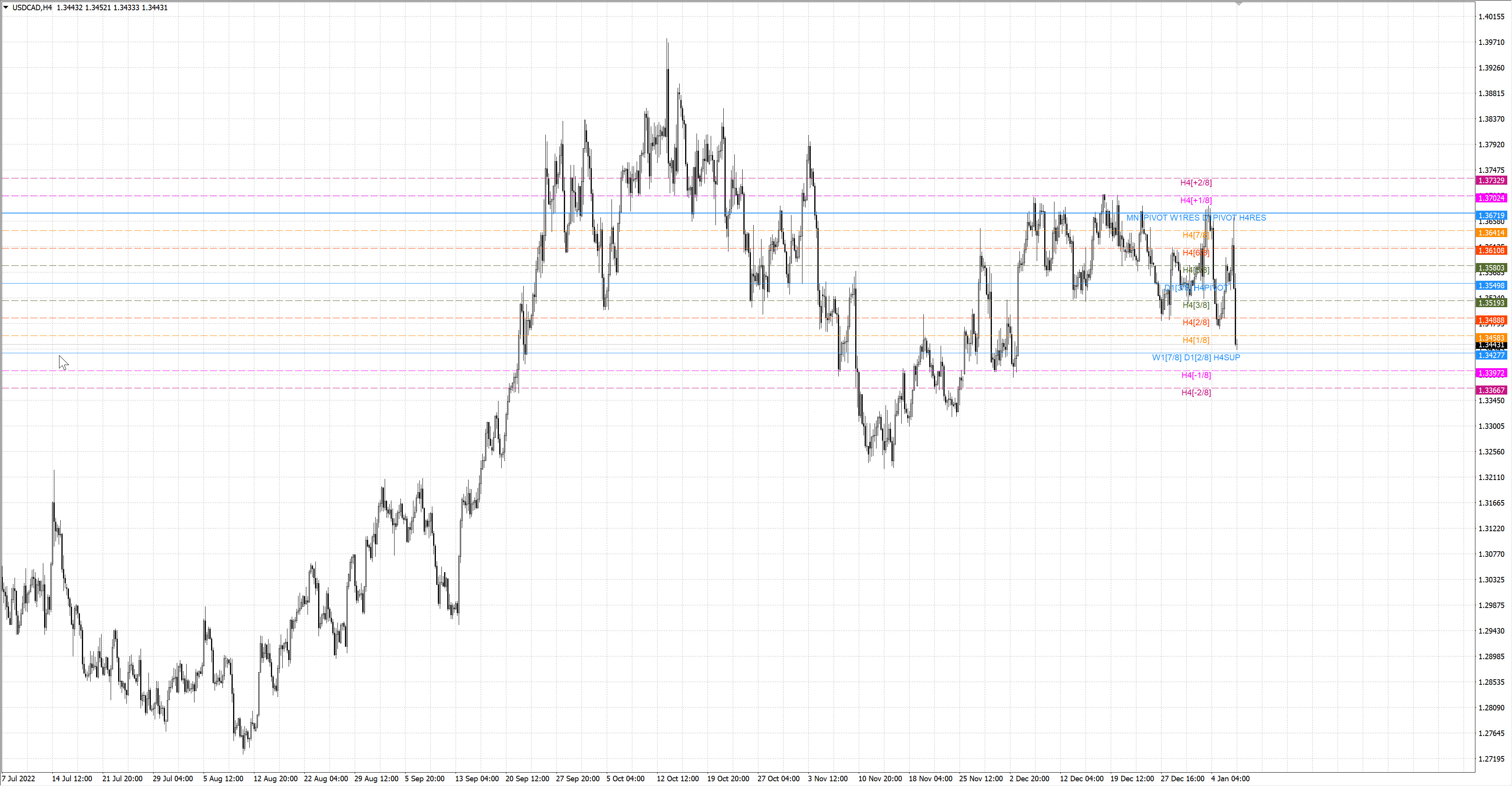Click the 27 Dec 16:00 date on time axis
The height and width of the screenshot is (786, 1512).
pos(1183,779)
